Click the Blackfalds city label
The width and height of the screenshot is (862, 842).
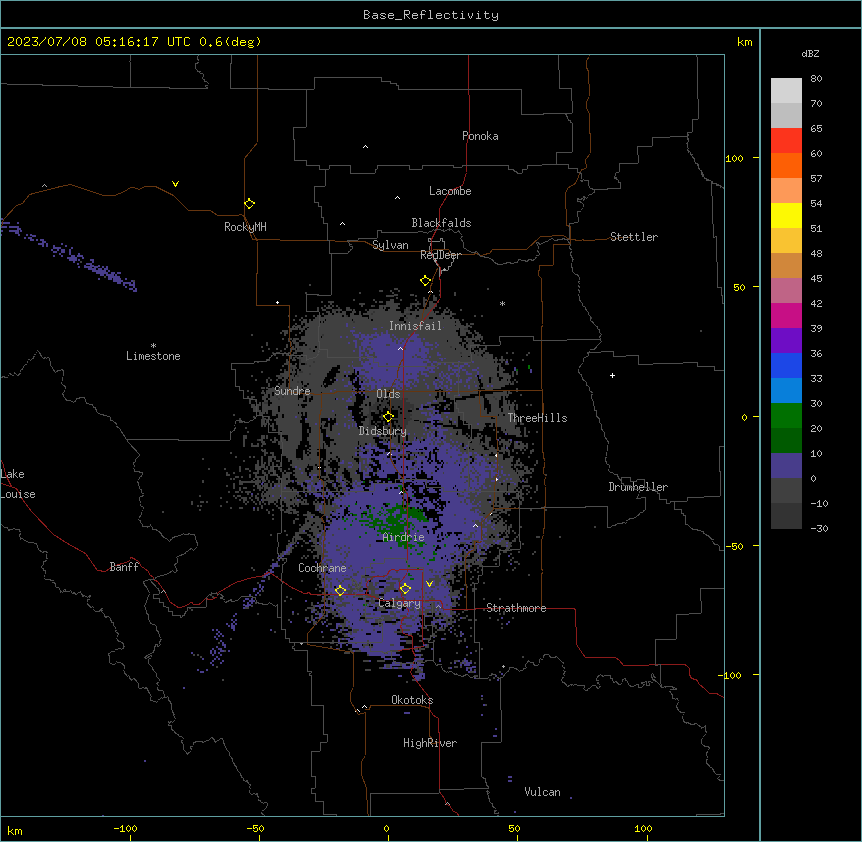tap(441, 223)
